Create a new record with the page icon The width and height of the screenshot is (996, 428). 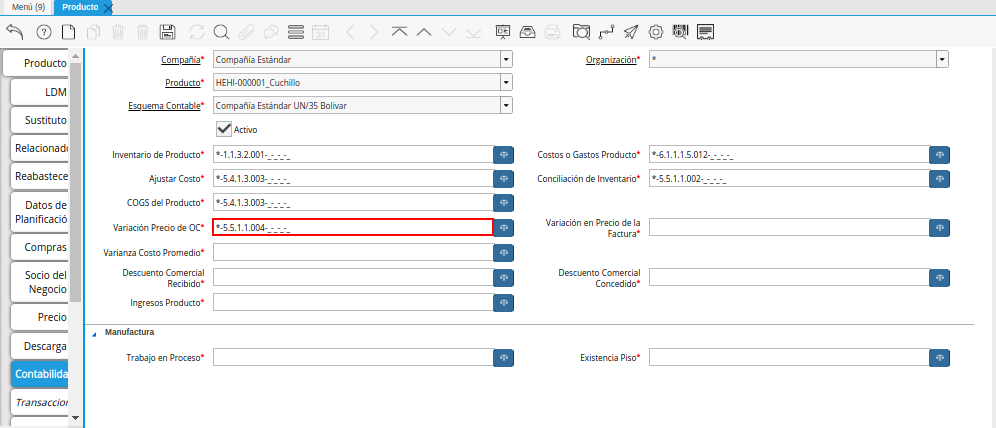68,32
